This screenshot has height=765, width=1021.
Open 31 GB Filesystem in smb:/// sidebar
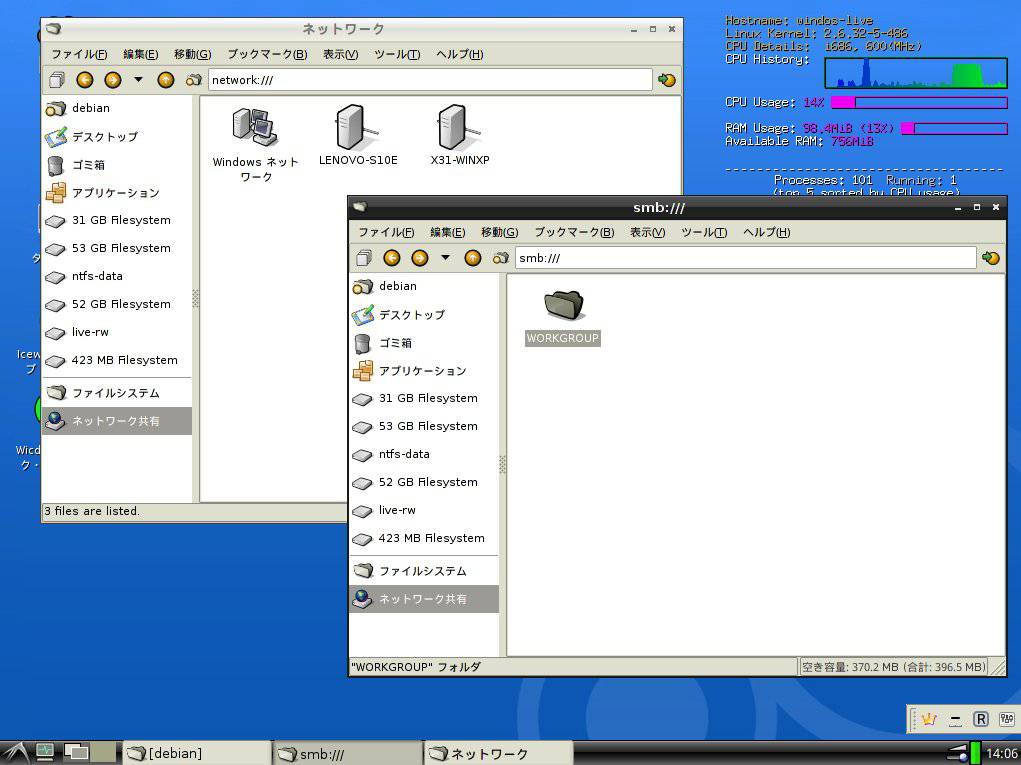[424, 398]
